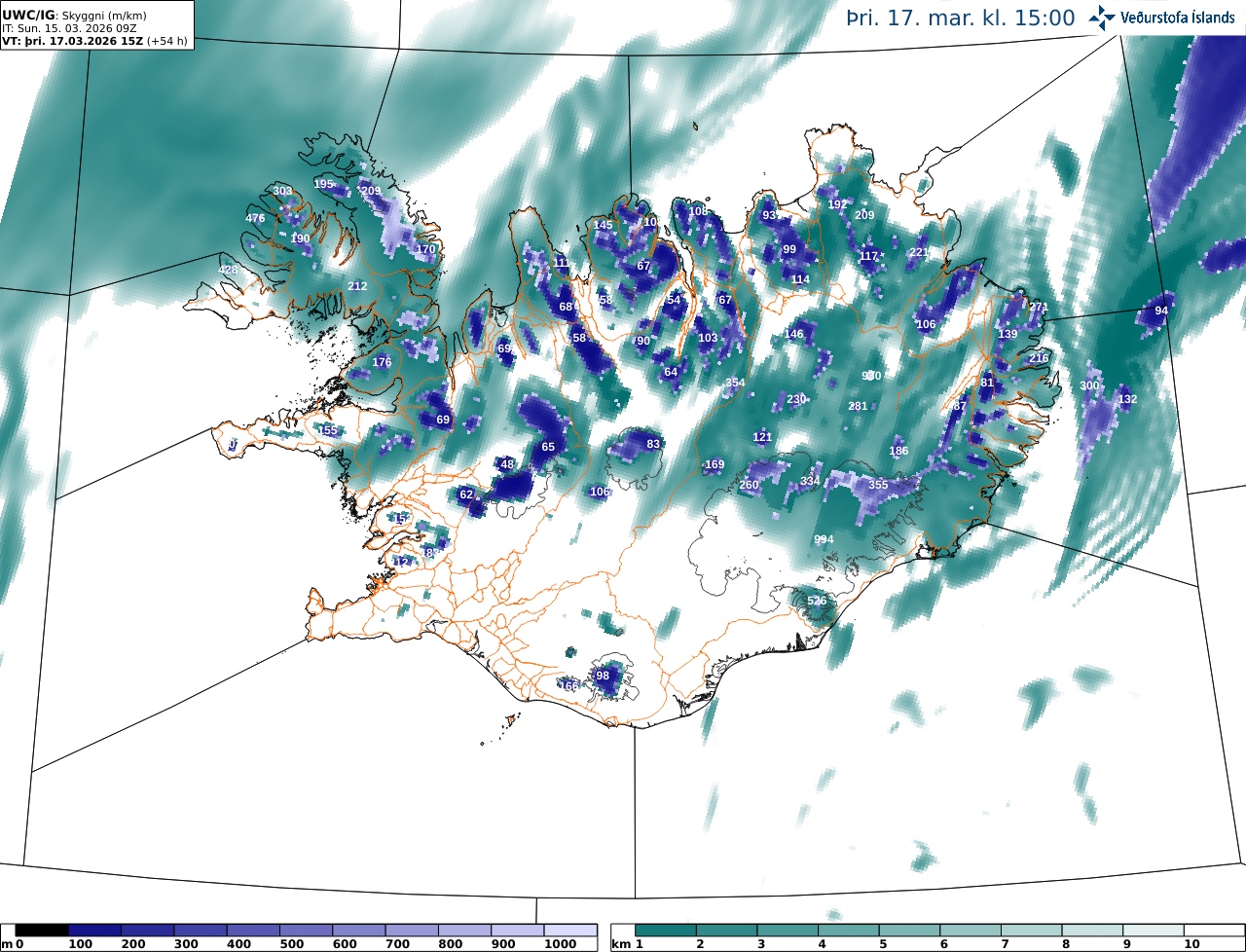Click visibility value 994 on the map
The height and width of the screenshot is (952, 1246).
(824, 539)
